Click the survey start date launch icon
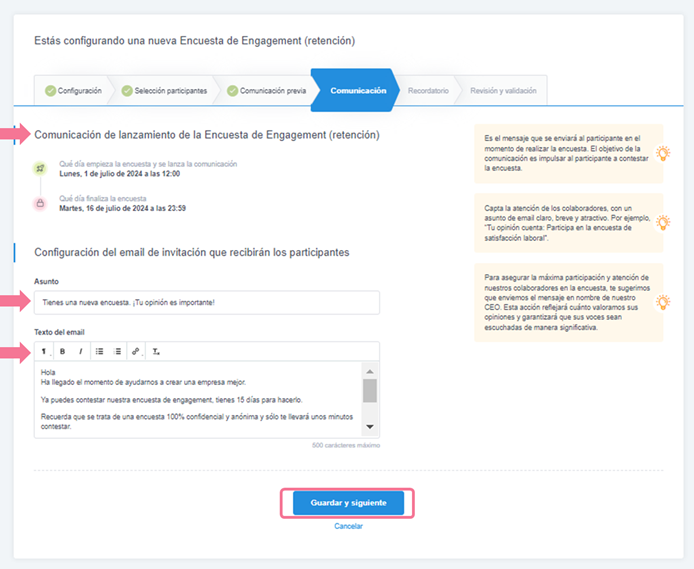This screenshot has width=694, height=569. 42,168
